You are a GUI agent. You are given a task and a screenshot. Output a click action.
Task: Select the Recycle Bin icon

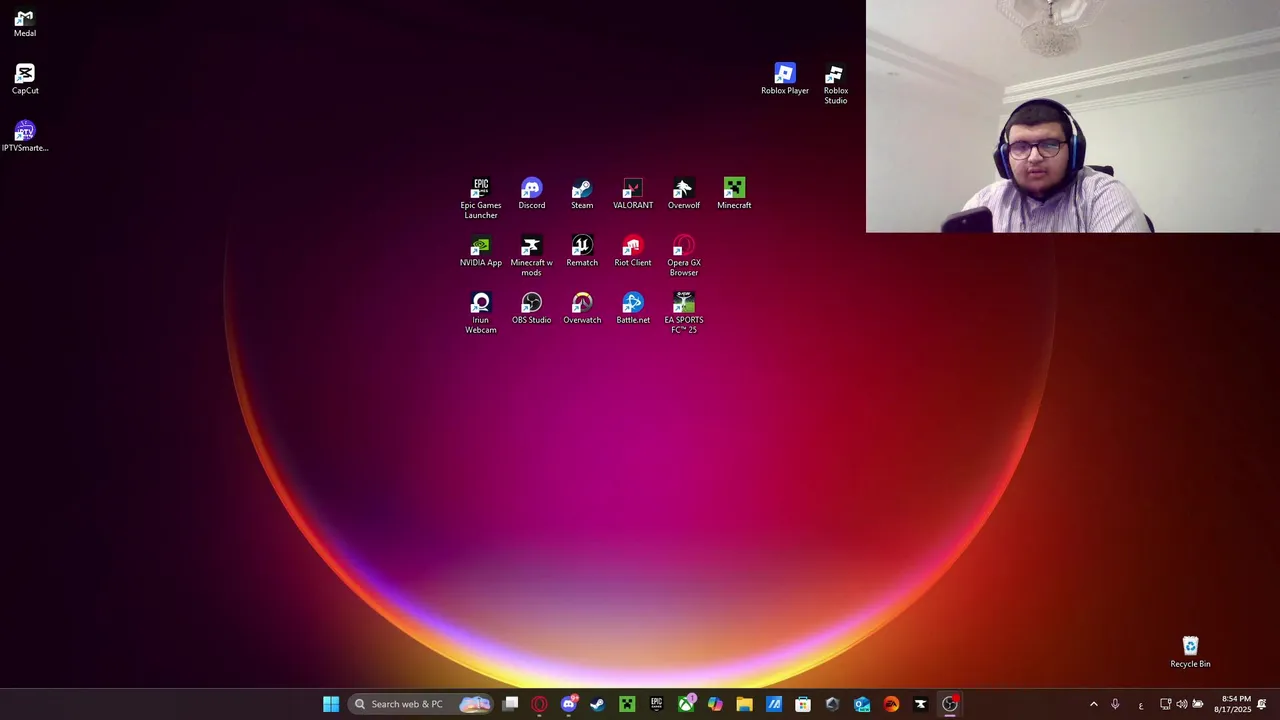1190,653
